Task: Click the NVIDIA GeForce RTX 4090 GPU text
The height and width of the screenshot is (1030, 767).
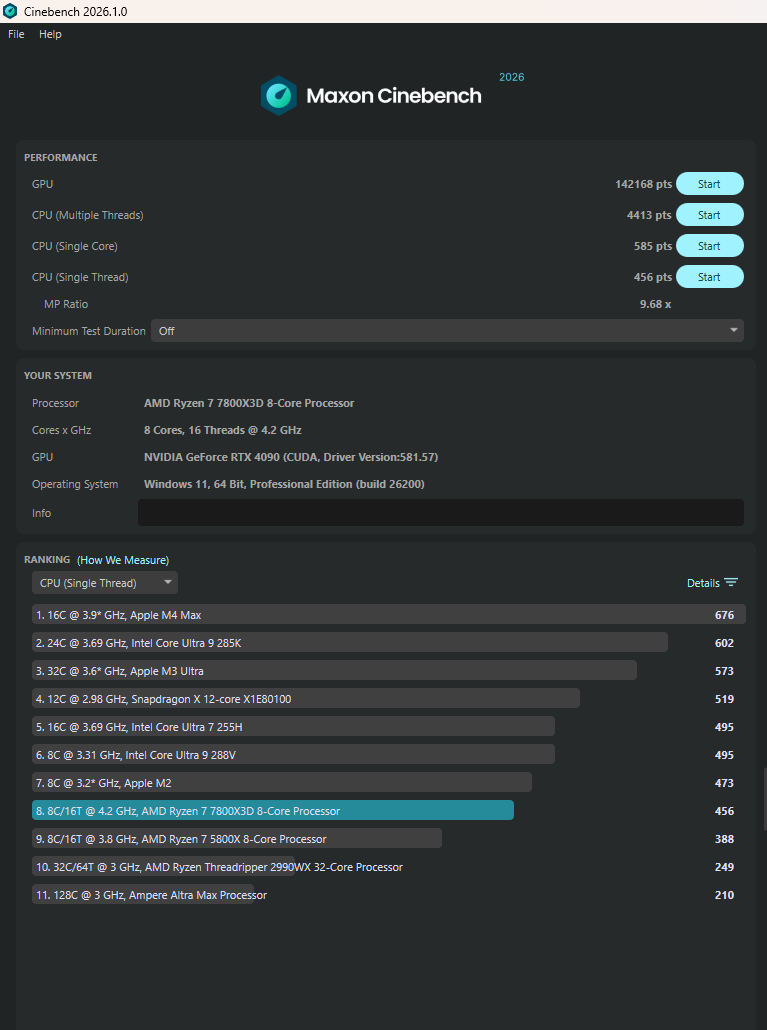Action: (x=291, y=457)
